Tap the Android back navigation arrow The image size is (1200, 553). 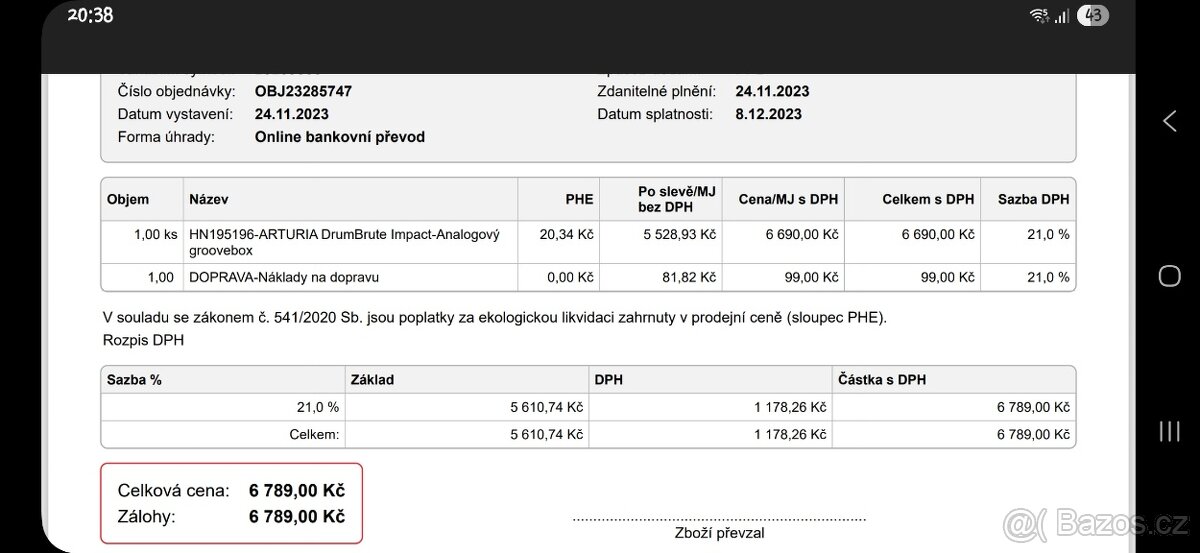click(x=1169, y=122)
